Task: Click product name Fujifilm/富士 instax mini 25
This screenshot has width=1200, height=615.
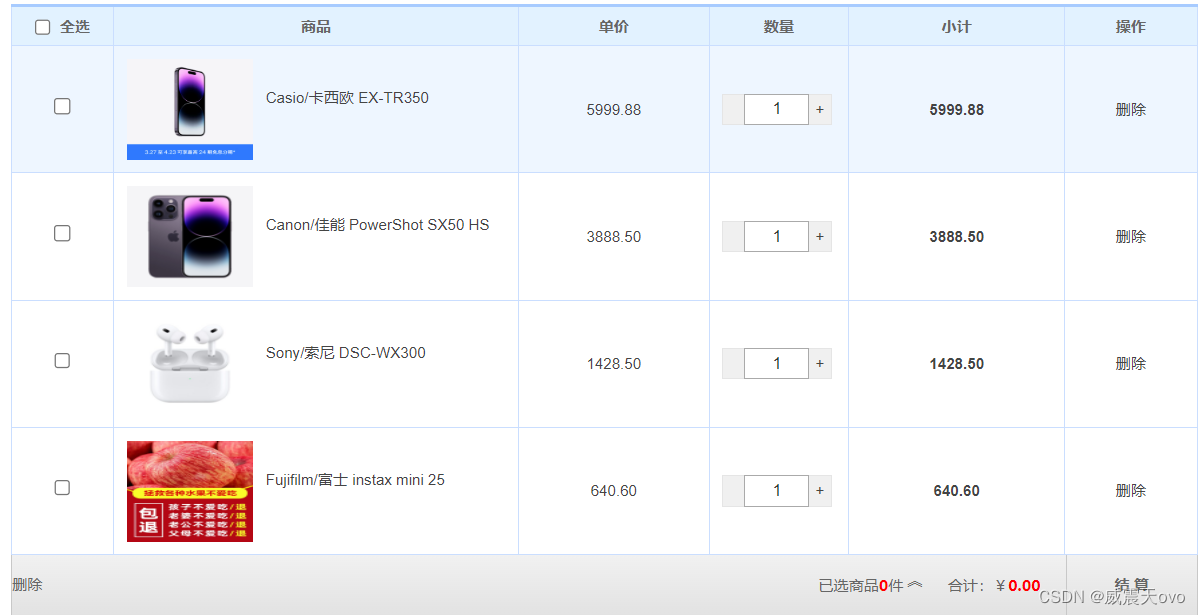Action: coord(355,480)
